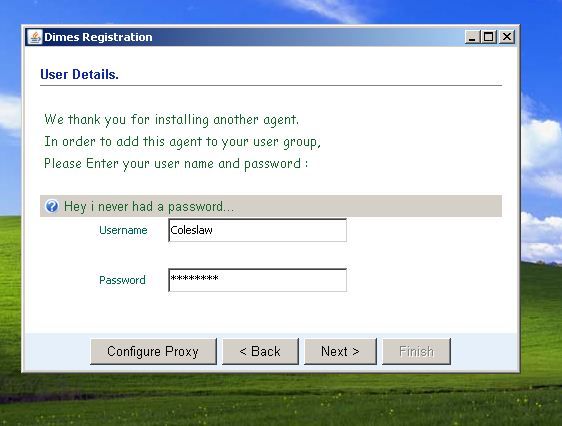Focus the masked Password input field

click(257, 280)
